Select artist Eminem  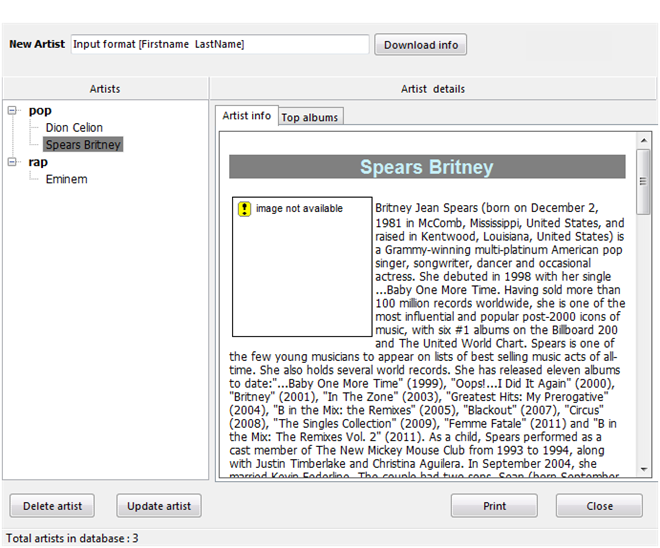67,179
